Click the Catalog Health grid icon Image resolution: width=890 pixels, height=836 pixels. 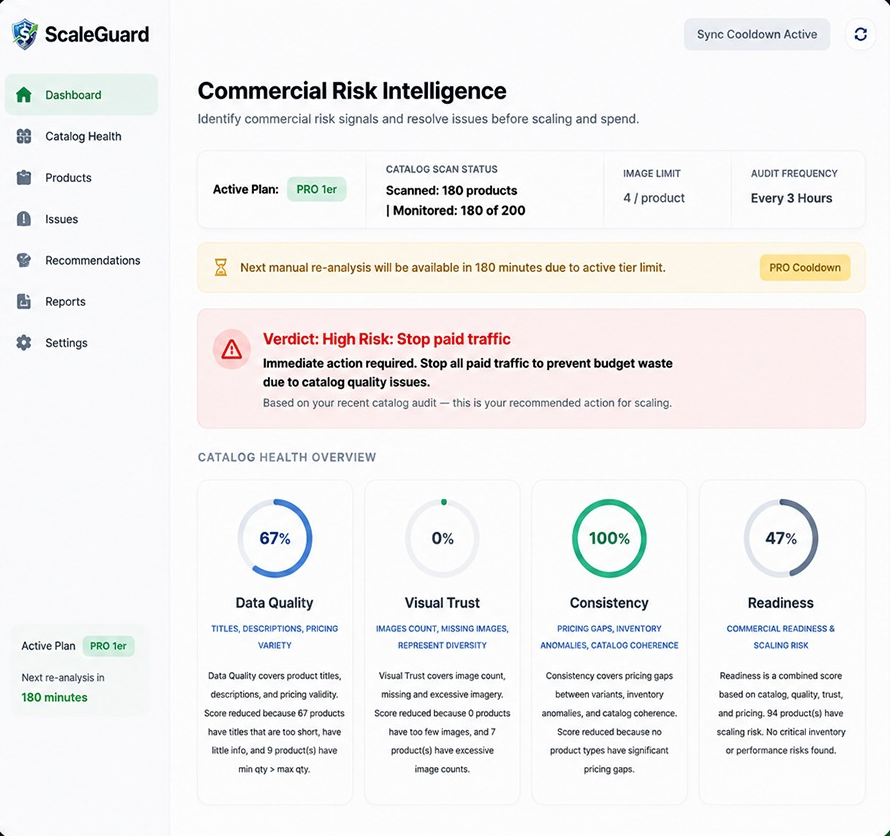pos(24,136)
